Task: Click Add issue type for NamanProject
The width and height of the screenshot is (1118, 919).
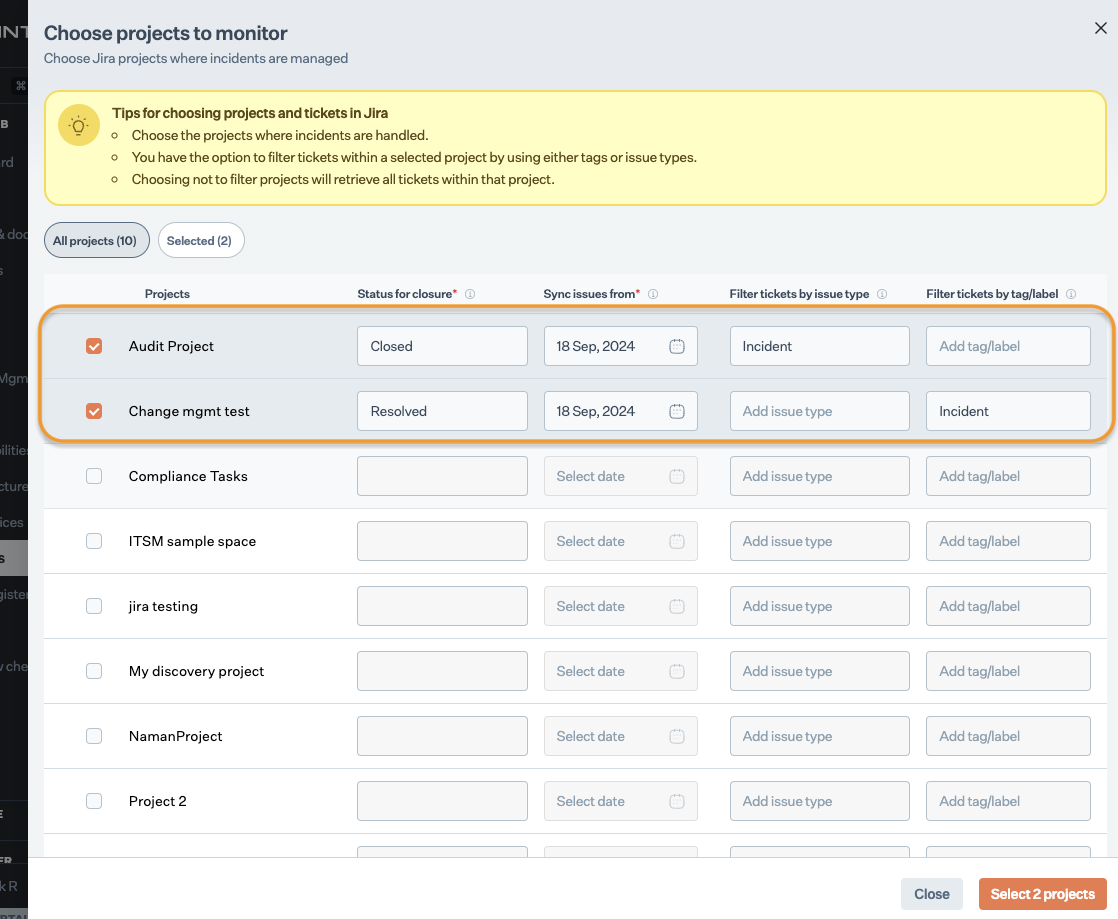Action: pos(819,736)
